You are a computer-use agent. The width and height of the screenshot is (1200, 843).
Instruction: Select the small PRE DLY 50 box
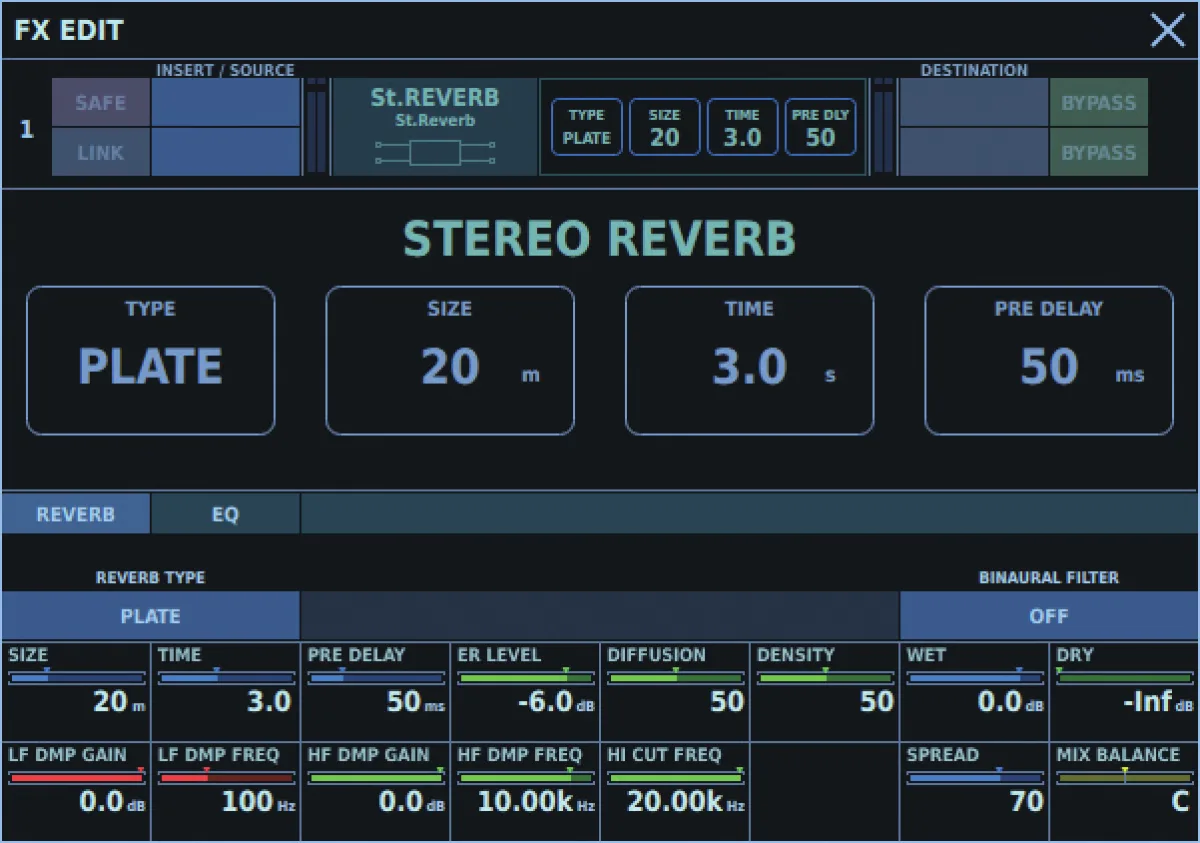(x=820, y=127)
